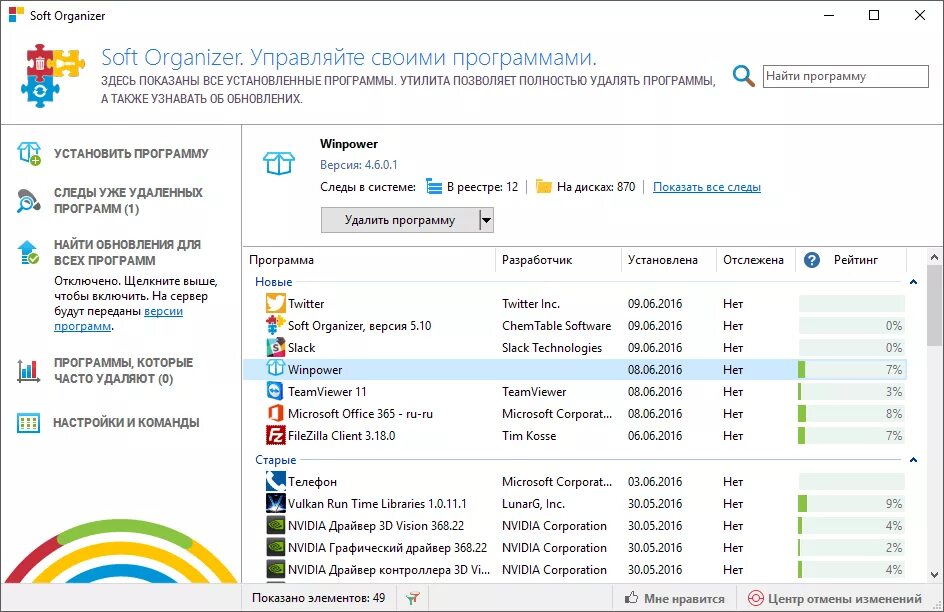Select TeamViewer 11 program name
Image resolution: width=944 pixels, height=612 pixels.
pyautogui.click(x=327, y=392)
